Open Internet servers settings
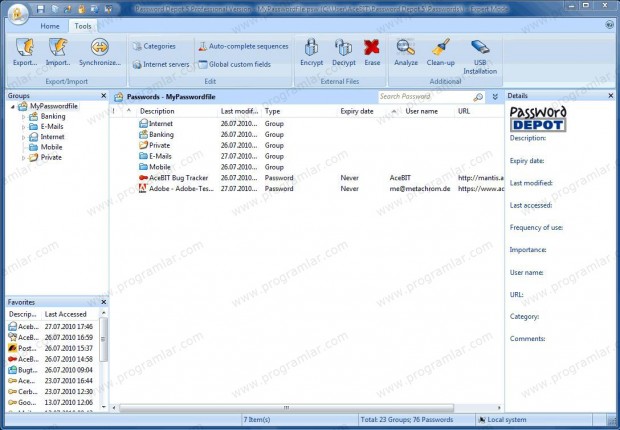620x430 pixels. [161, 64]
